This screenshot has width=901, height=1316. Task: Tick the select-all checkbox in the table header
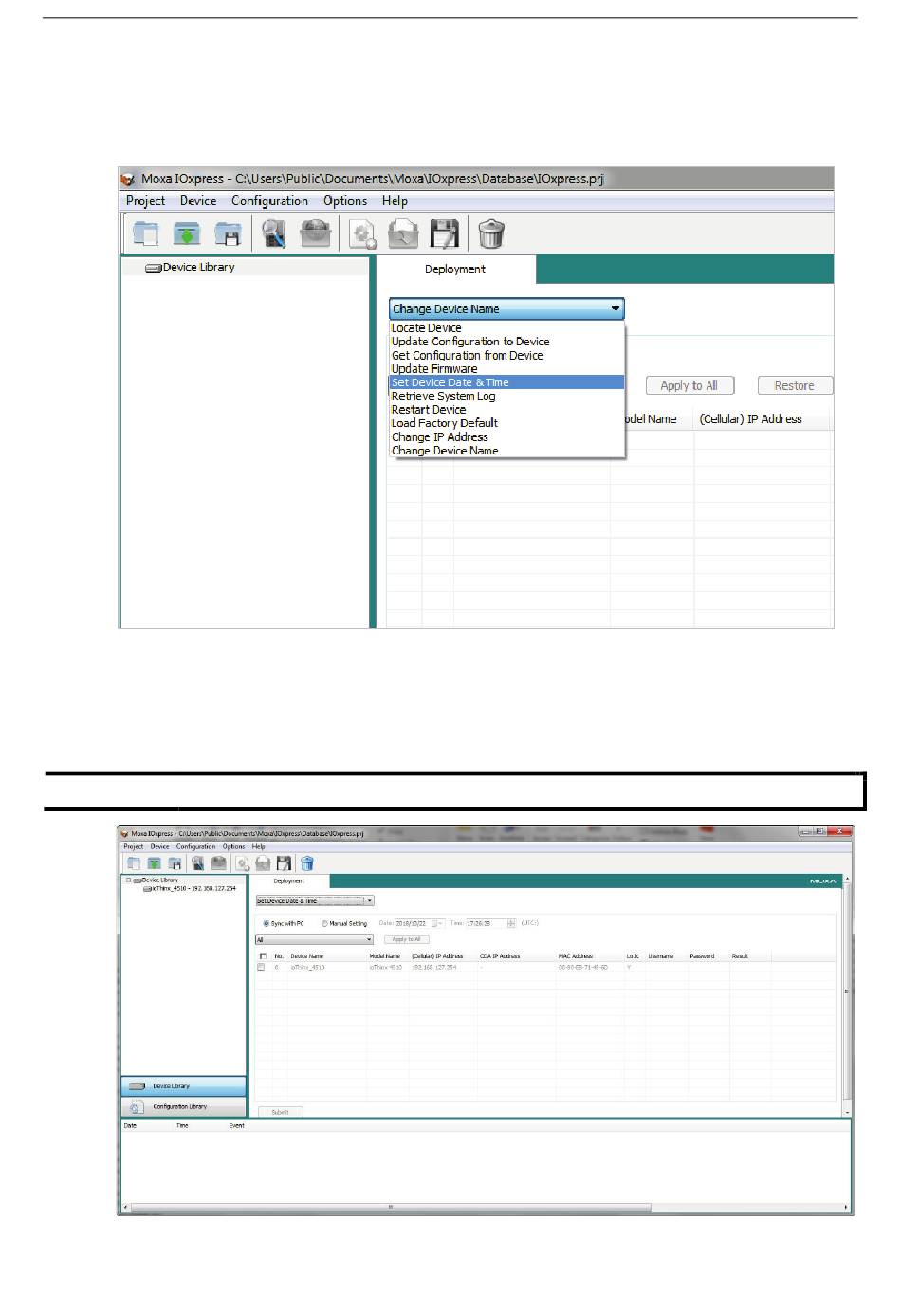tap(263, 956)
